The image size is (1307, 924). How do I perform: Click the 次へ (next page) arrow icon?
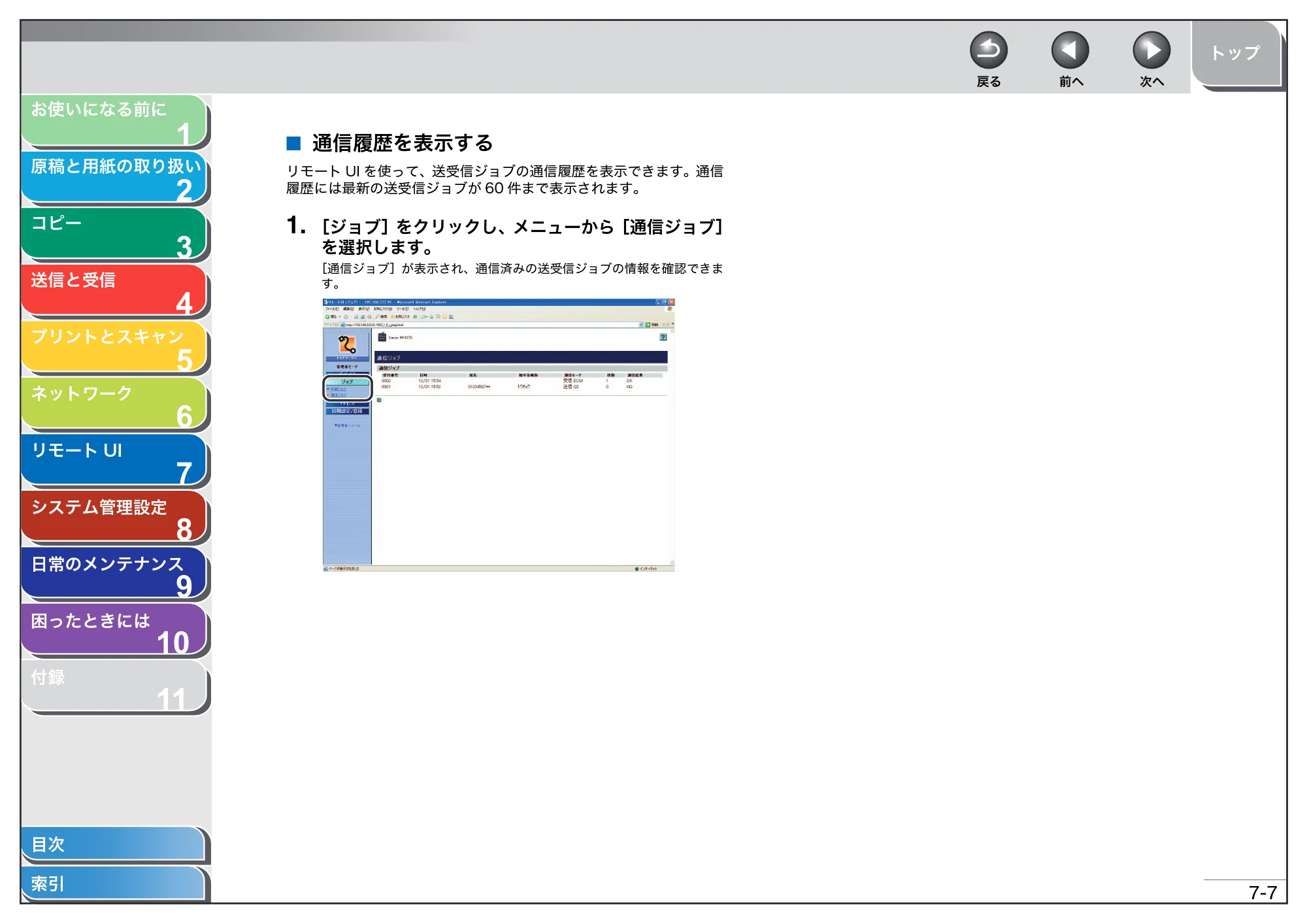(1151, 50)
